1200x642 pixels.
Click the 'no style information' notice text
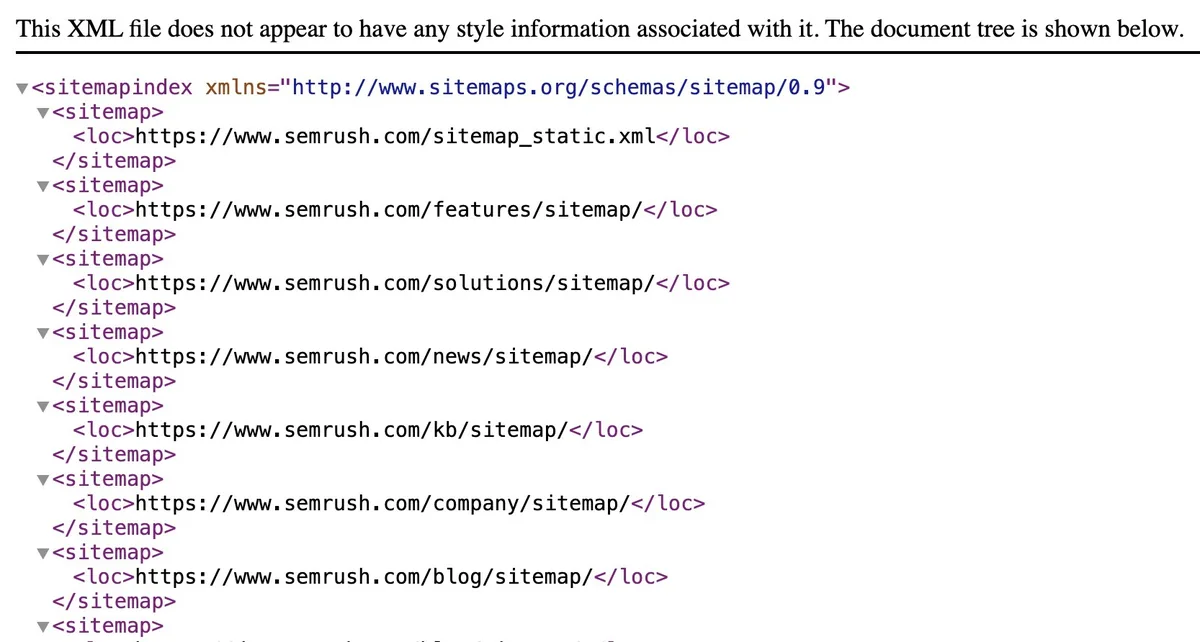[599, 28]
